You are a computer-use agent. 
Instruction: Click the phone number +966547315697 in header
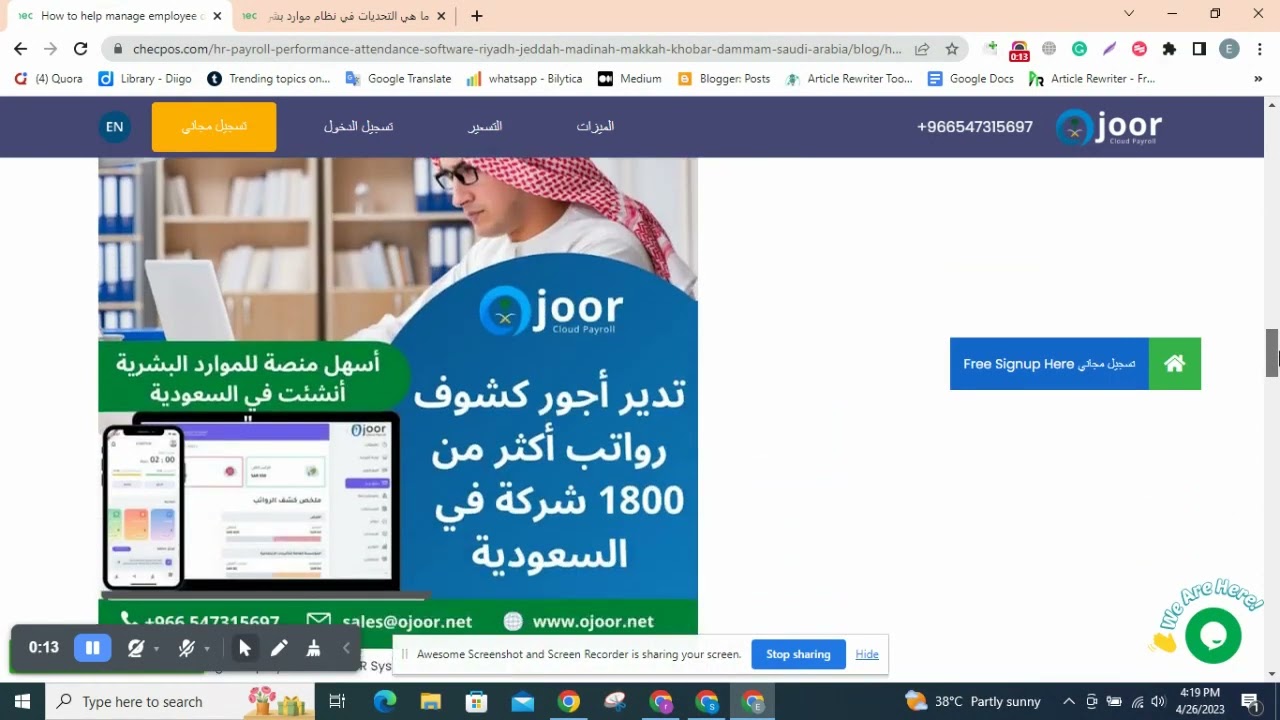[x=975, y=127]
